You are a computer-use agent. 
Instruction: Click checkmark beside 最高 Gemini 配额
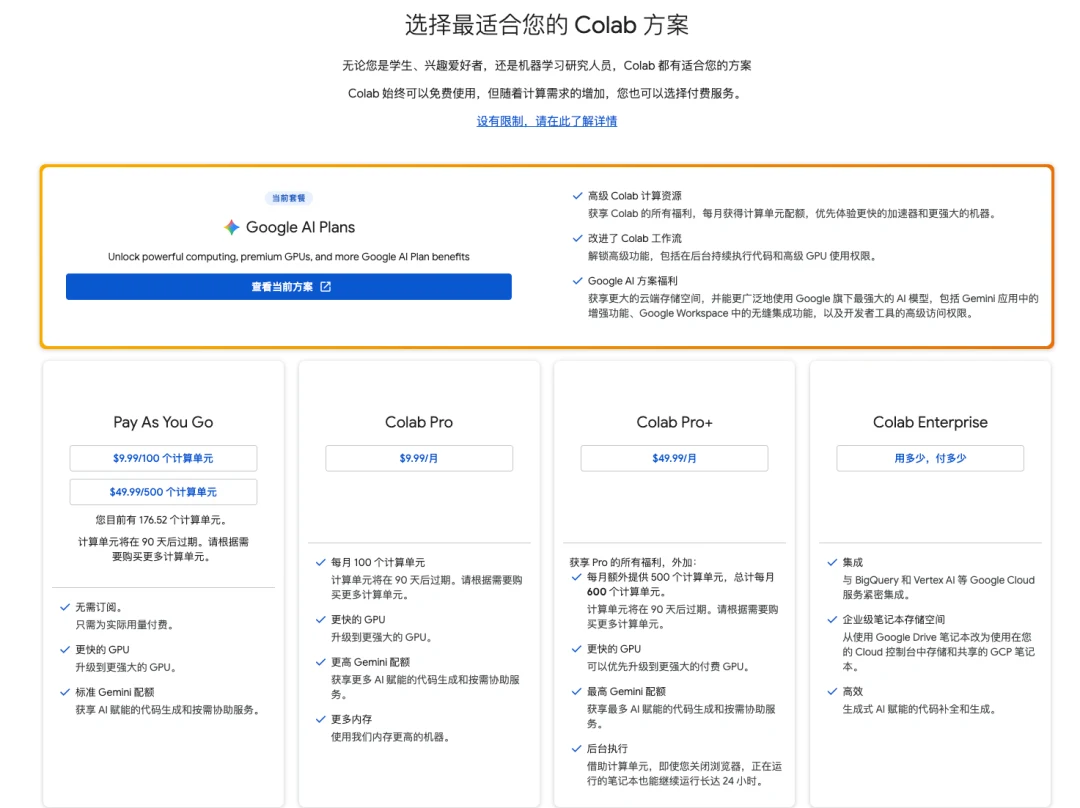(x=577, y=691)
